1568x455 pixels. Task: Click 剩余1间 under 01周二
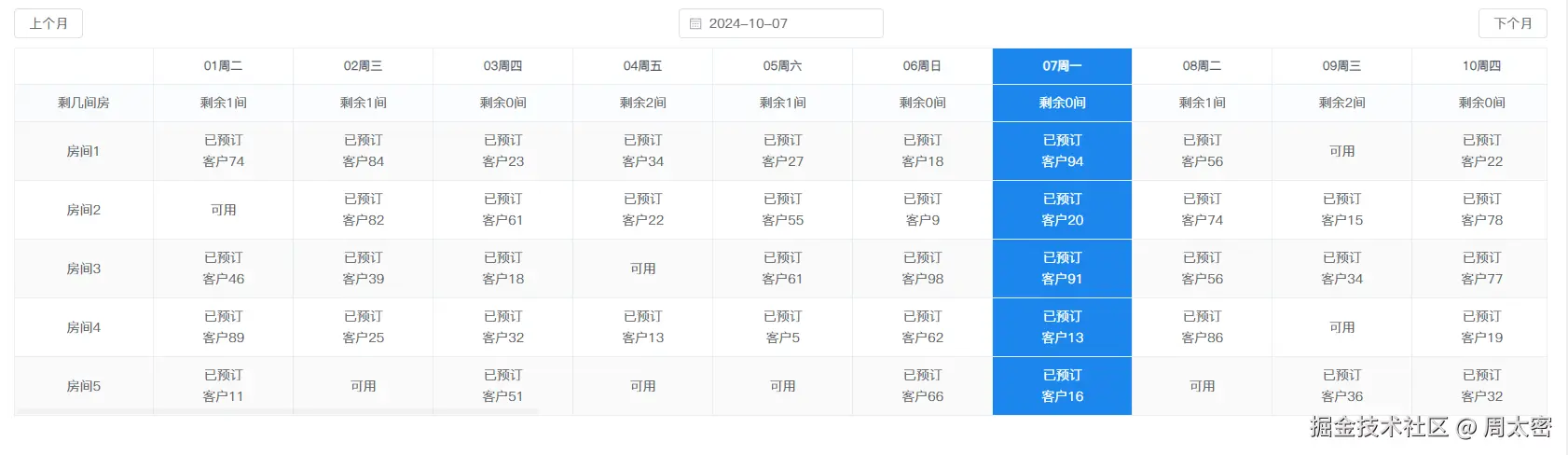coord(224,103)
